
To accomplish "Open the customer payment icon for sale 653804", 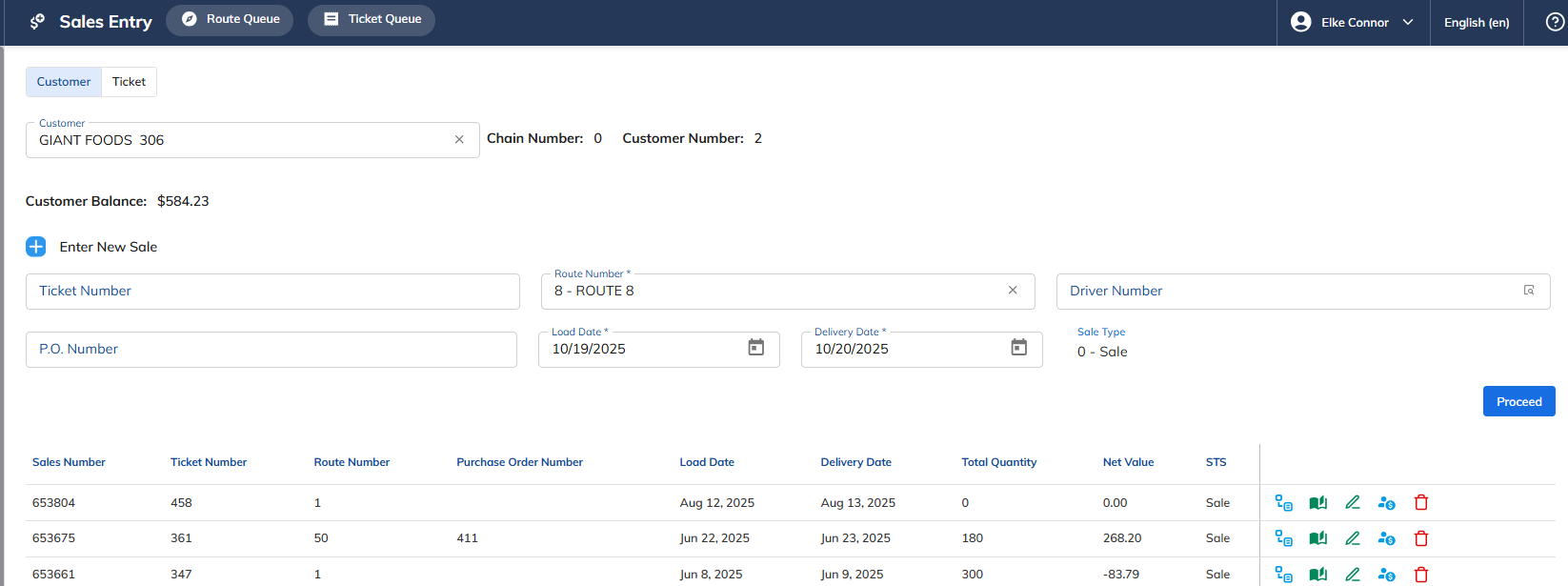I will 1387,503.
